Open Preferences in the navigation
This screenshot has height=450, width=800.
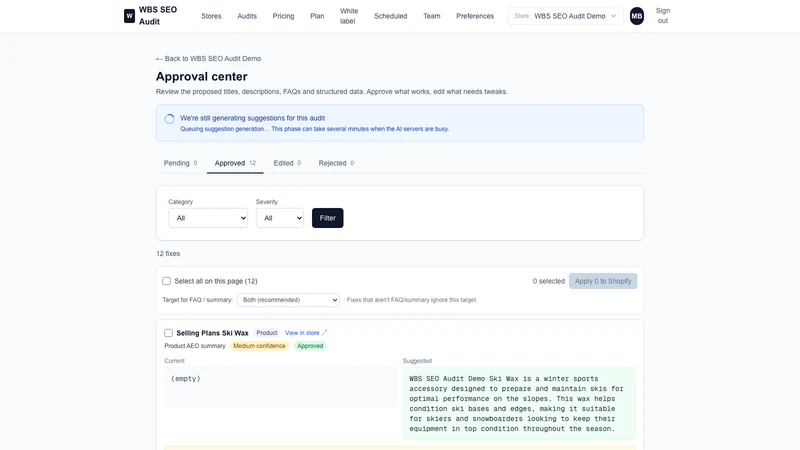pos(475,16)
